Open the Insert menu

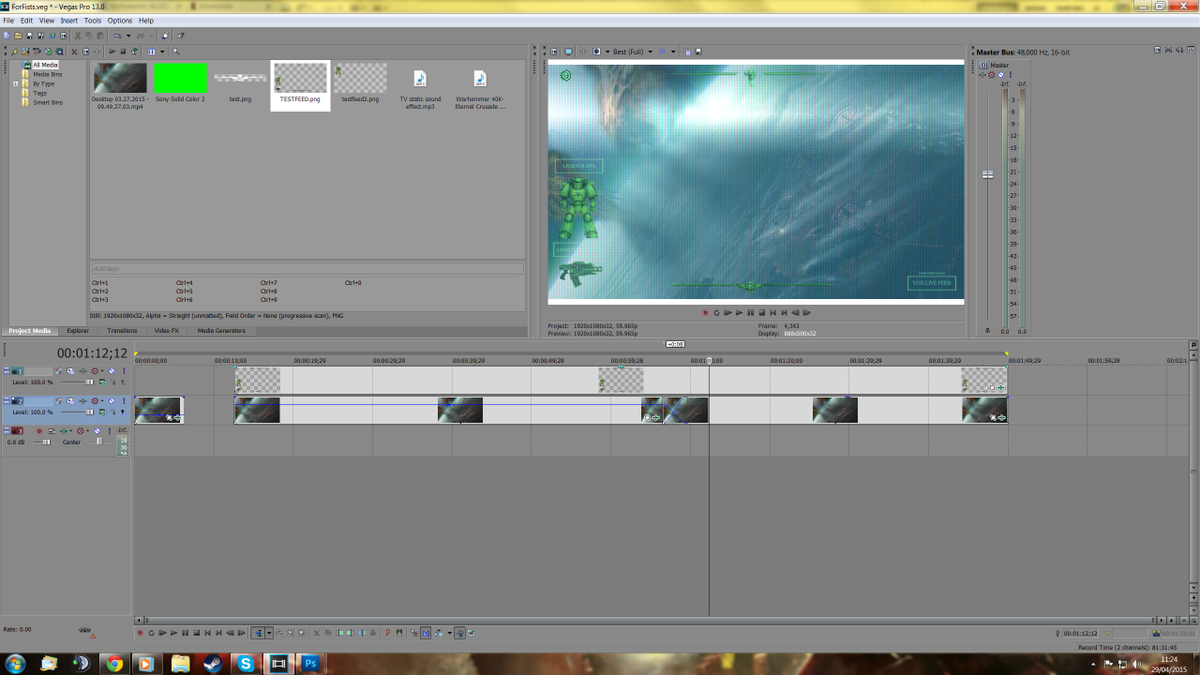[69, 20]
